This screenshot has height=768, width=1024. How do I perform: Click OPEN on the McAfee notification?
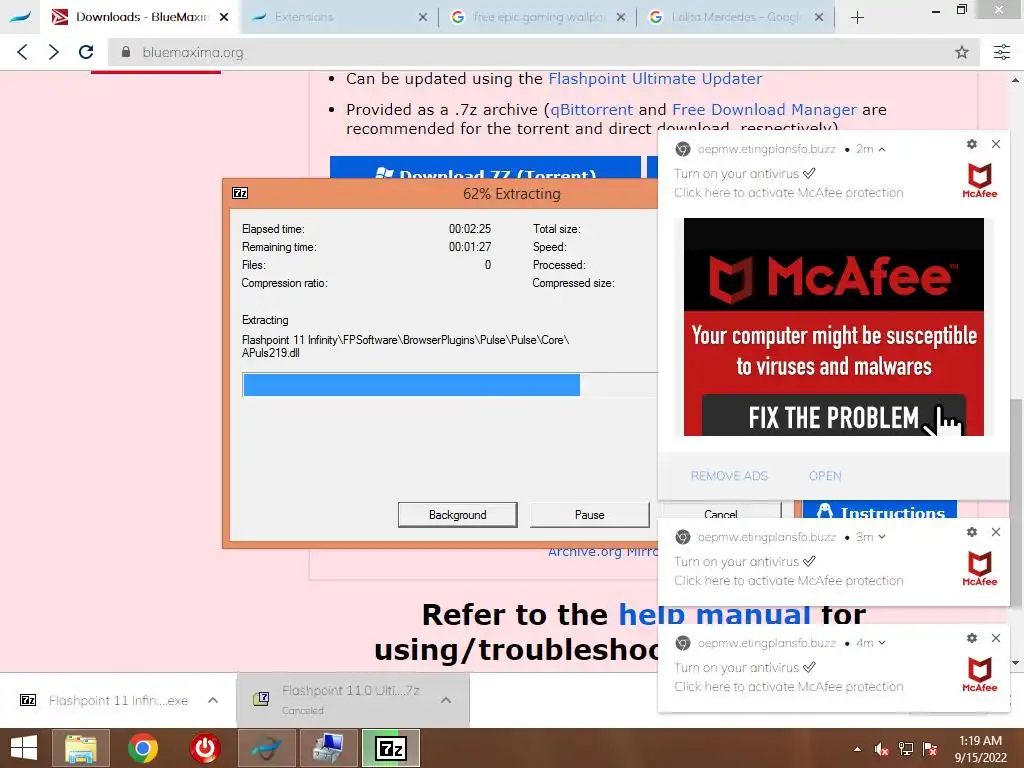[825, 476]
